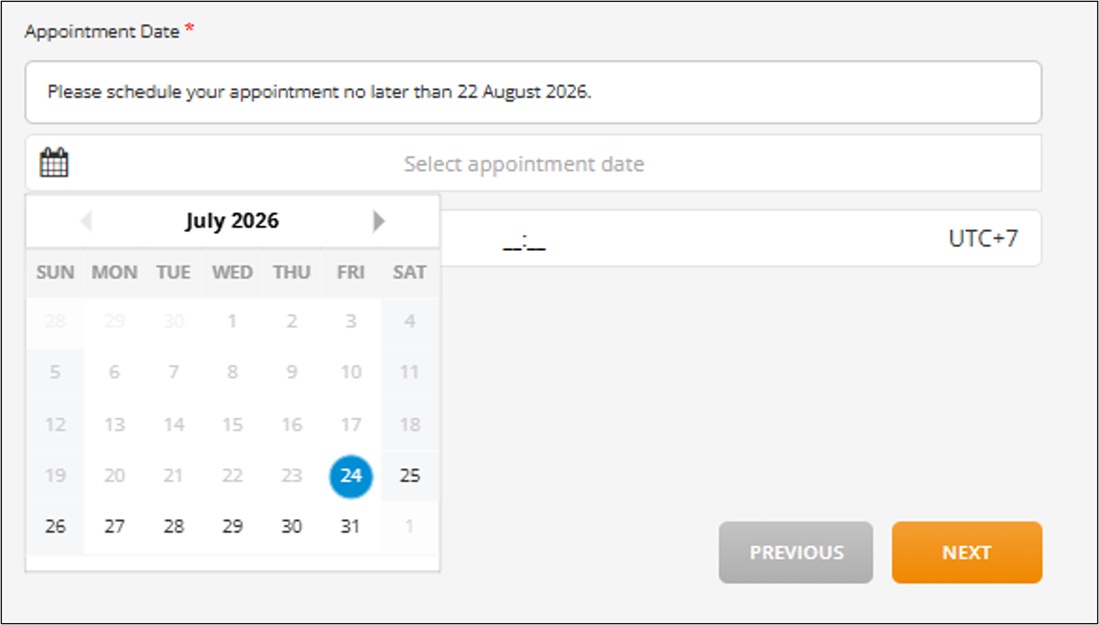
Task: Select appointment date input field
Action: (x=533, y=163)
